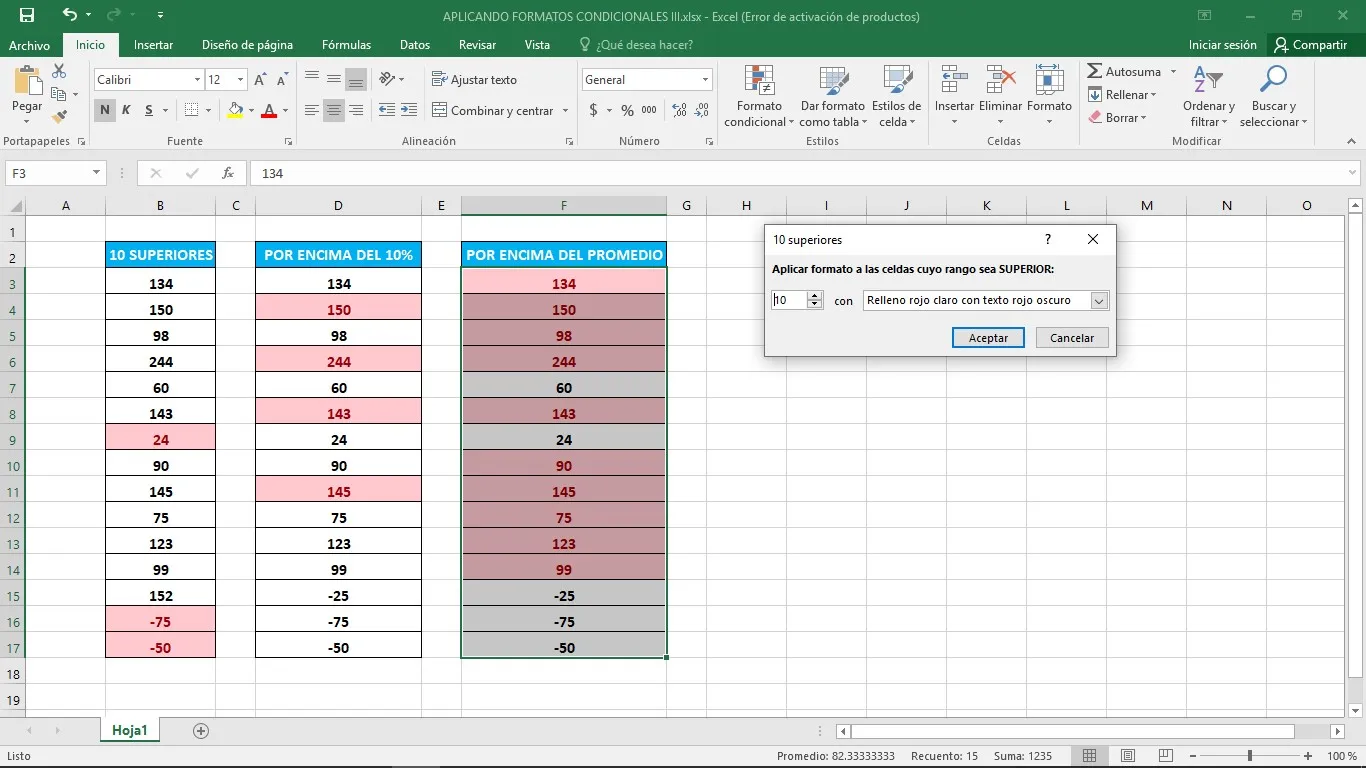Open Estilos de celda gallery
Viewport: 1366px width, 768px height.
[896, 98]
